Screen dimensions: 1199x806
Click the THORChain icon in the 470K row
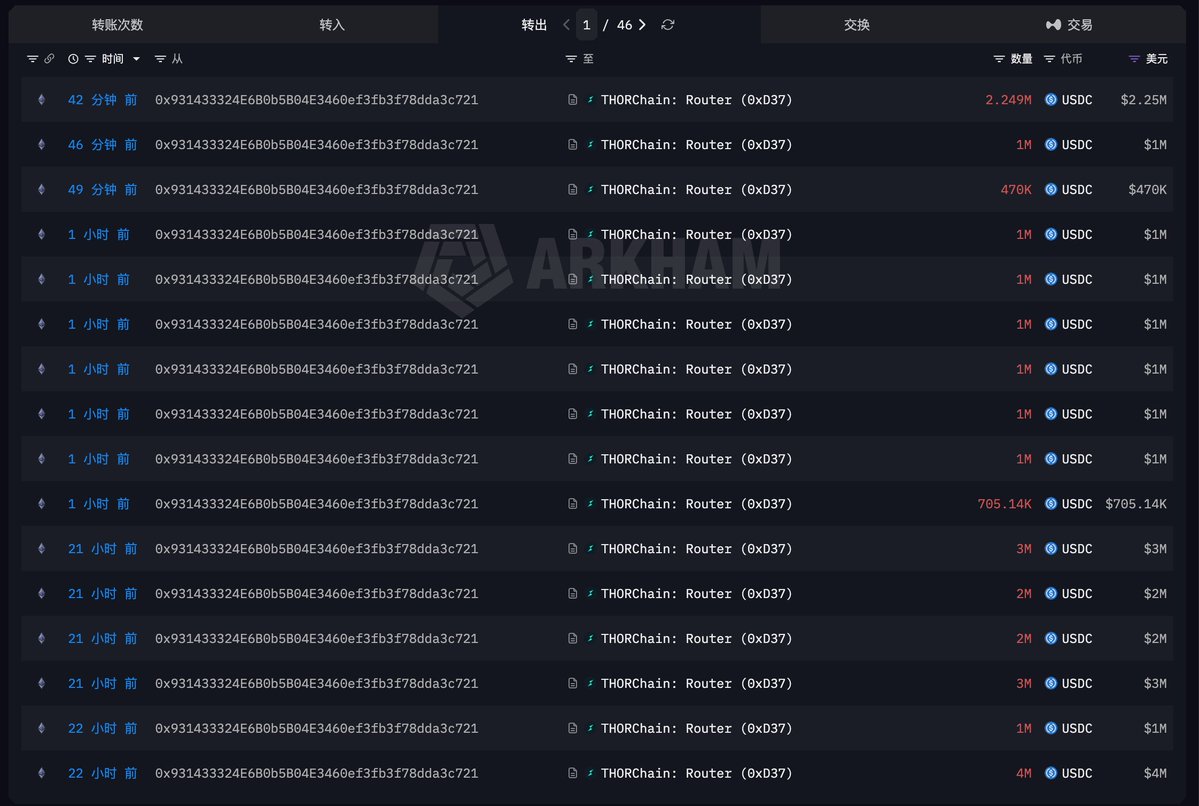[x=590, y=190]
